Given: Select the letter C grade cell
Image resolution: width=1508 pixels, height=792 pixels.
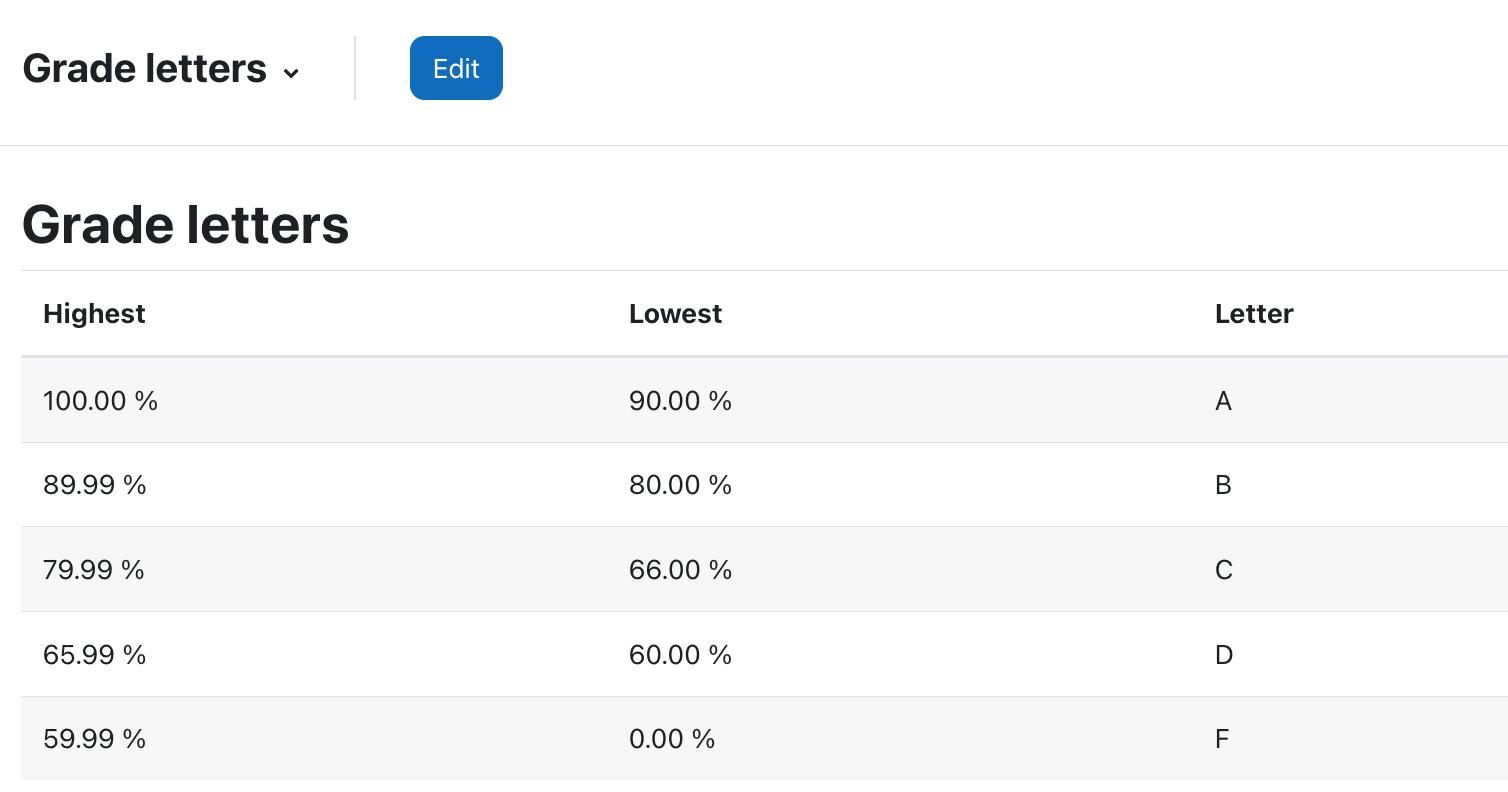Looking at the screenshot, I should pos(1223,570).
